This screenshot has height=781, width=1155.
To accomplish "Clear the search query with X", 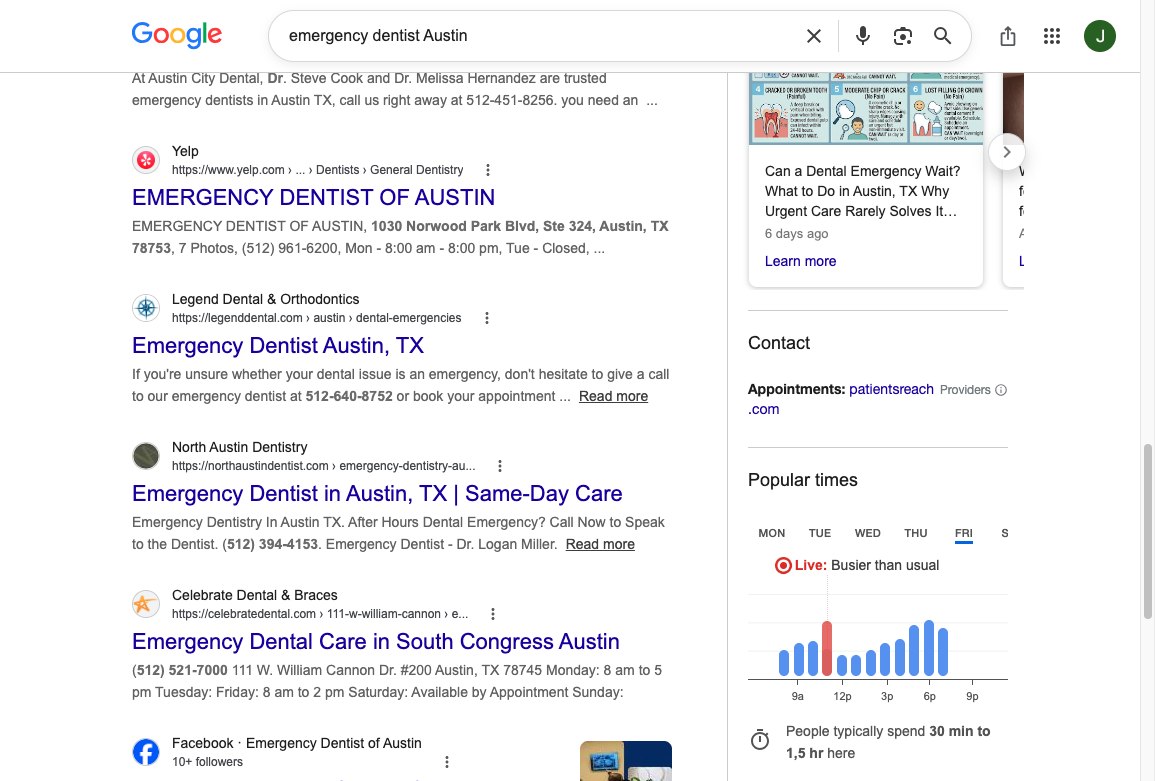I will pyautogui.click(x=813, y=36).
